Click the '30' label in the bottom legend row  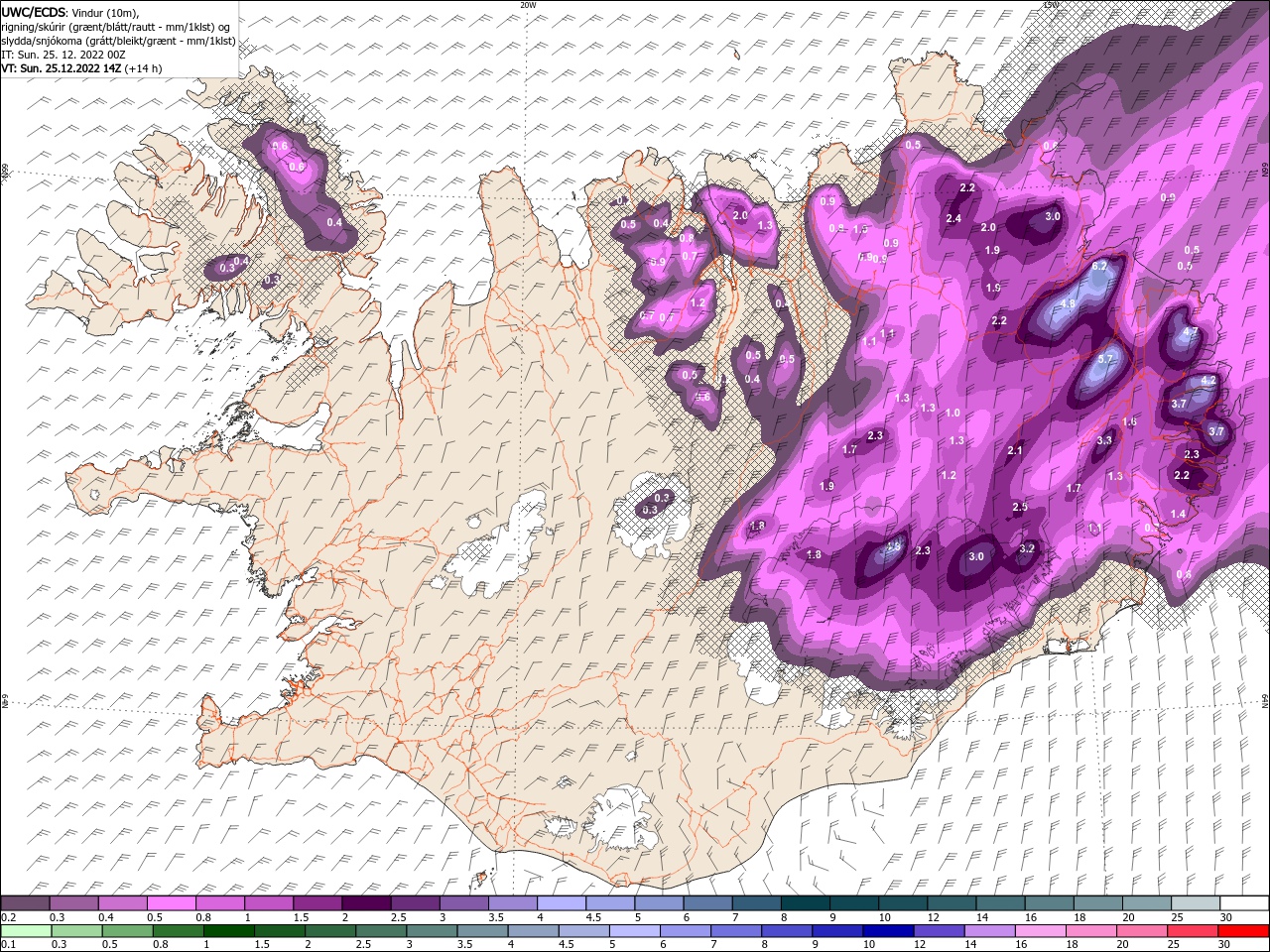click(1224, 945)
